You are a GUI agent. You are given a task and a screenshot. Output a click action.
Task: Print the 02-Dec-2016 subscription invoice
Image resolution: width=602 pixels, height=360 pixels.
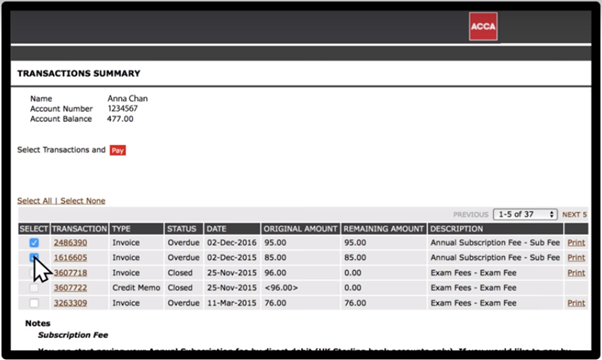pos(576,243)
